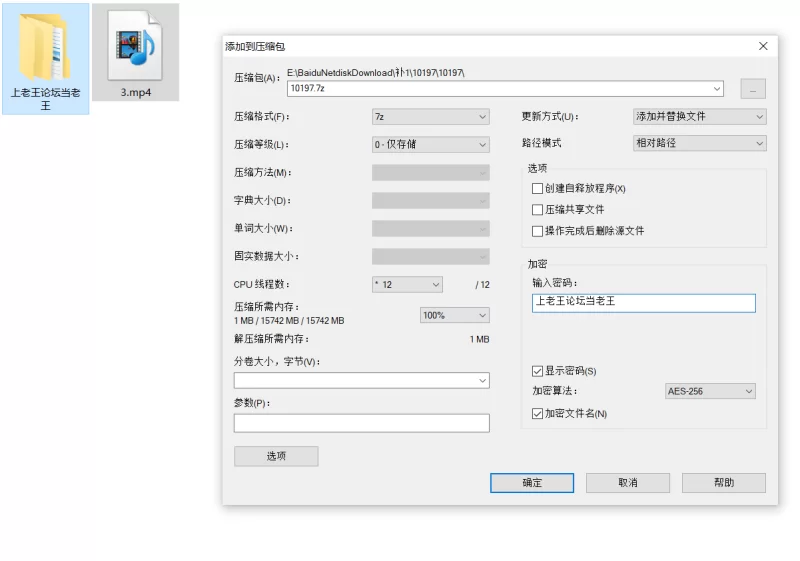
Task: Toggle 加密文件名 checkbox
Action: (x=538, y=413)
